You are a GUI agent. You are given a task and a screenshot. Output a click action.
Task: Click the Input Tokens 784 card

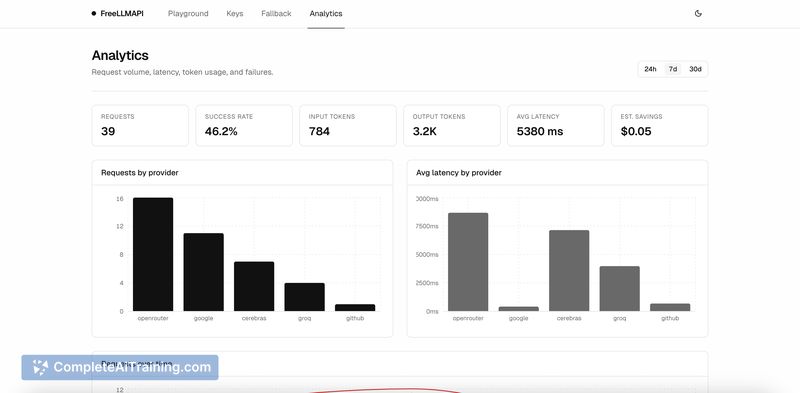point(348,126)
